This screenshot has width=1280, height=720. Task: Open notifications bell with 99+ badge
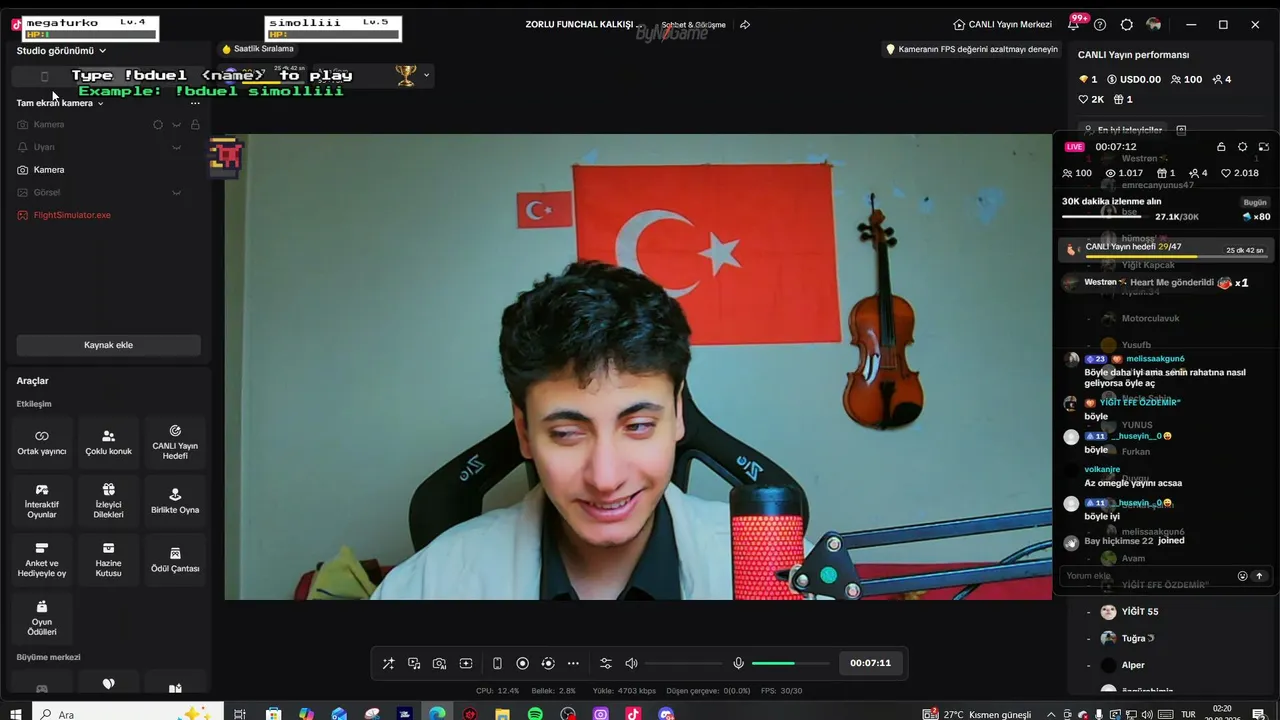click(x=1074, y=25)
